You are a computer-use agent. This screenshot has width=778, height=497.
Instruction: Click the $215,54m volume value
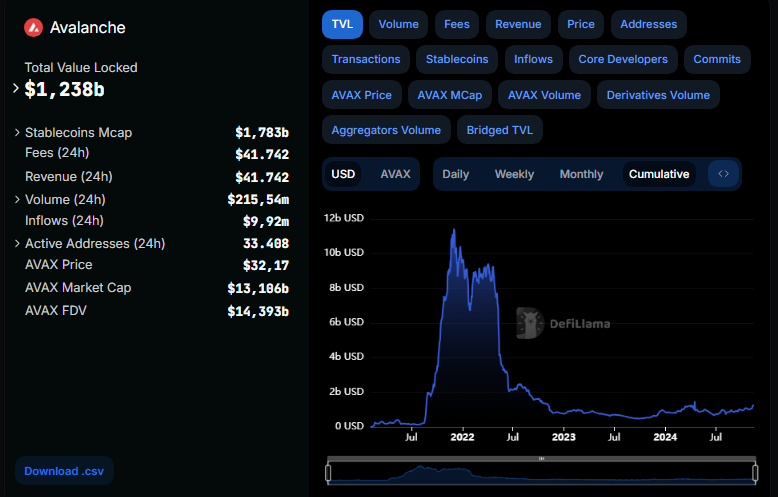click(258, 199)
